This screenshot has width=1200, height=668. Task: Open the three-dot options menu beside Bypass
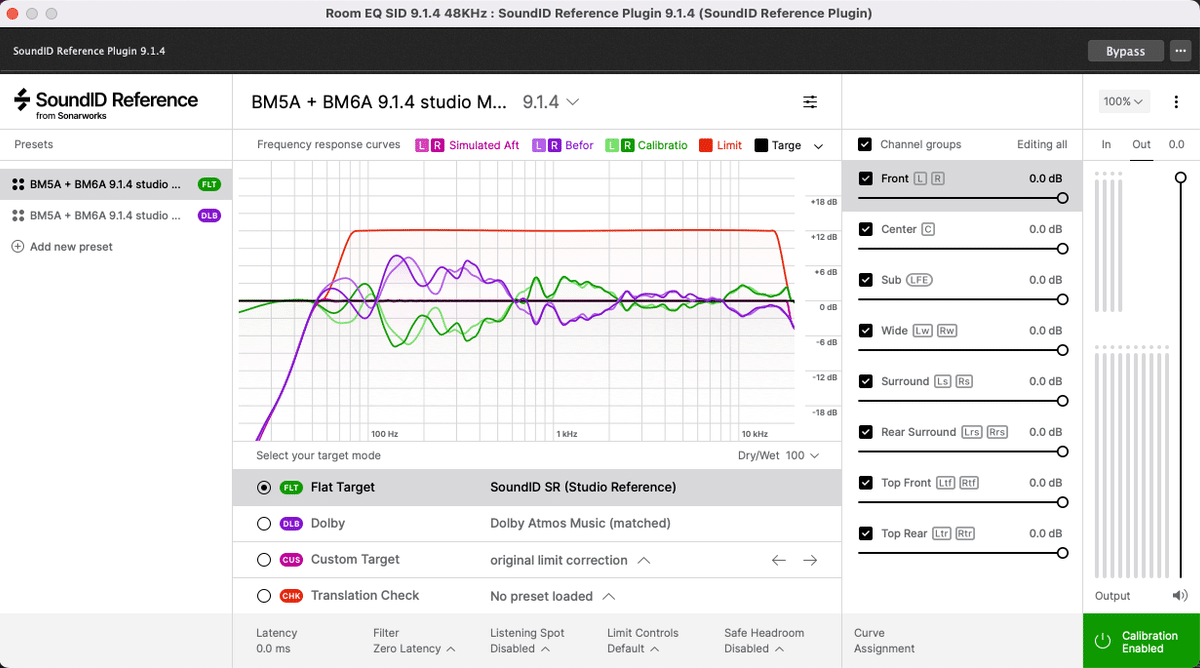[1179, 51]
